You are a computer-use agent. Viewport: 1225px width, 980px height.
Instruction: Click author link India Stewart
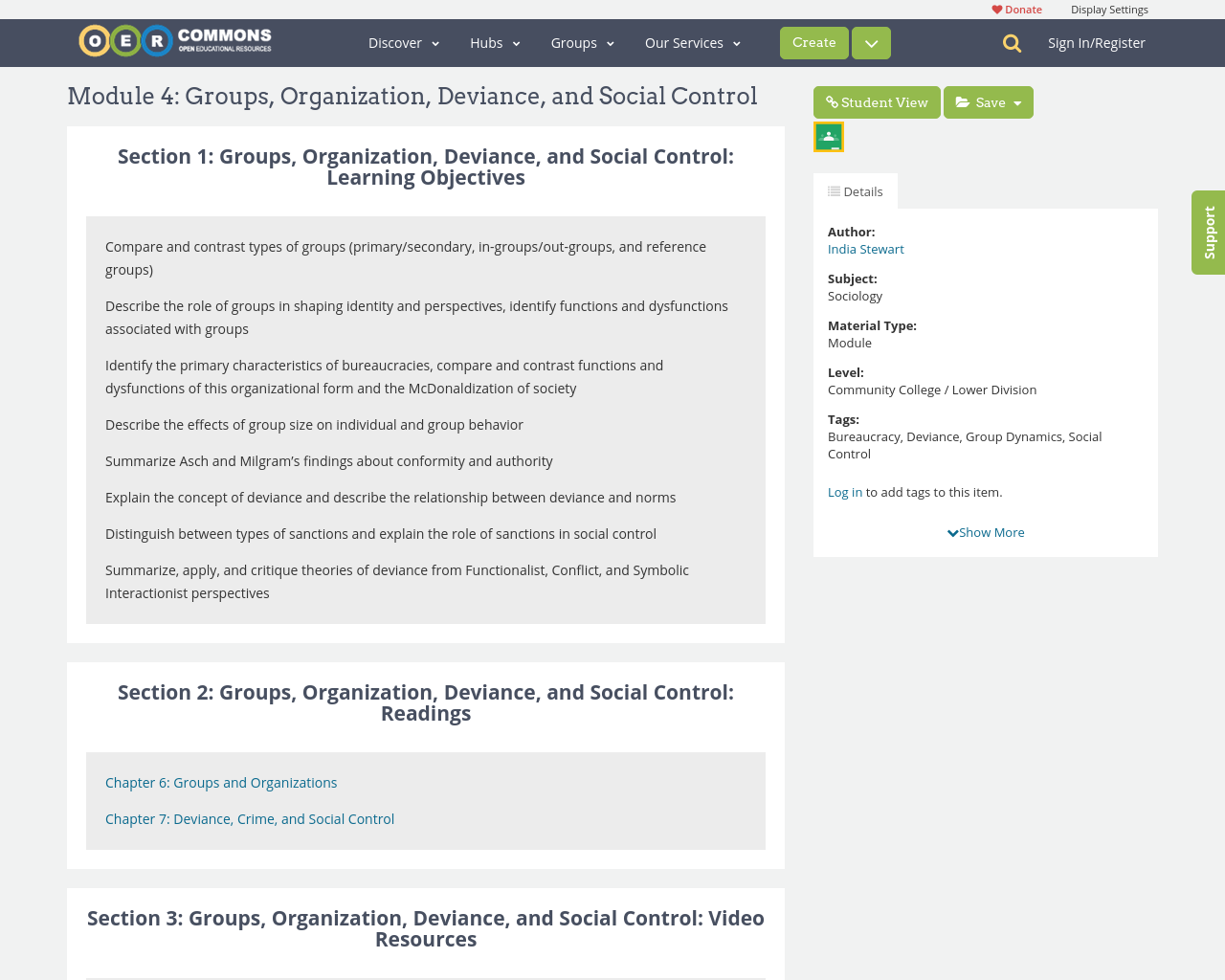[x=865, y=248]
